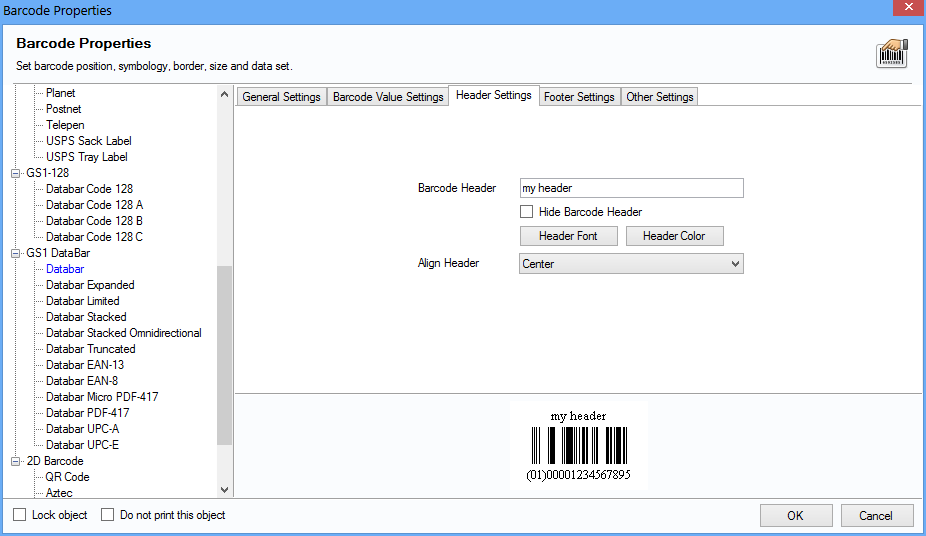Viewport: 926px width, 536px height.
Task: Enable Lock object checkbox
Action: coord(19,515)
